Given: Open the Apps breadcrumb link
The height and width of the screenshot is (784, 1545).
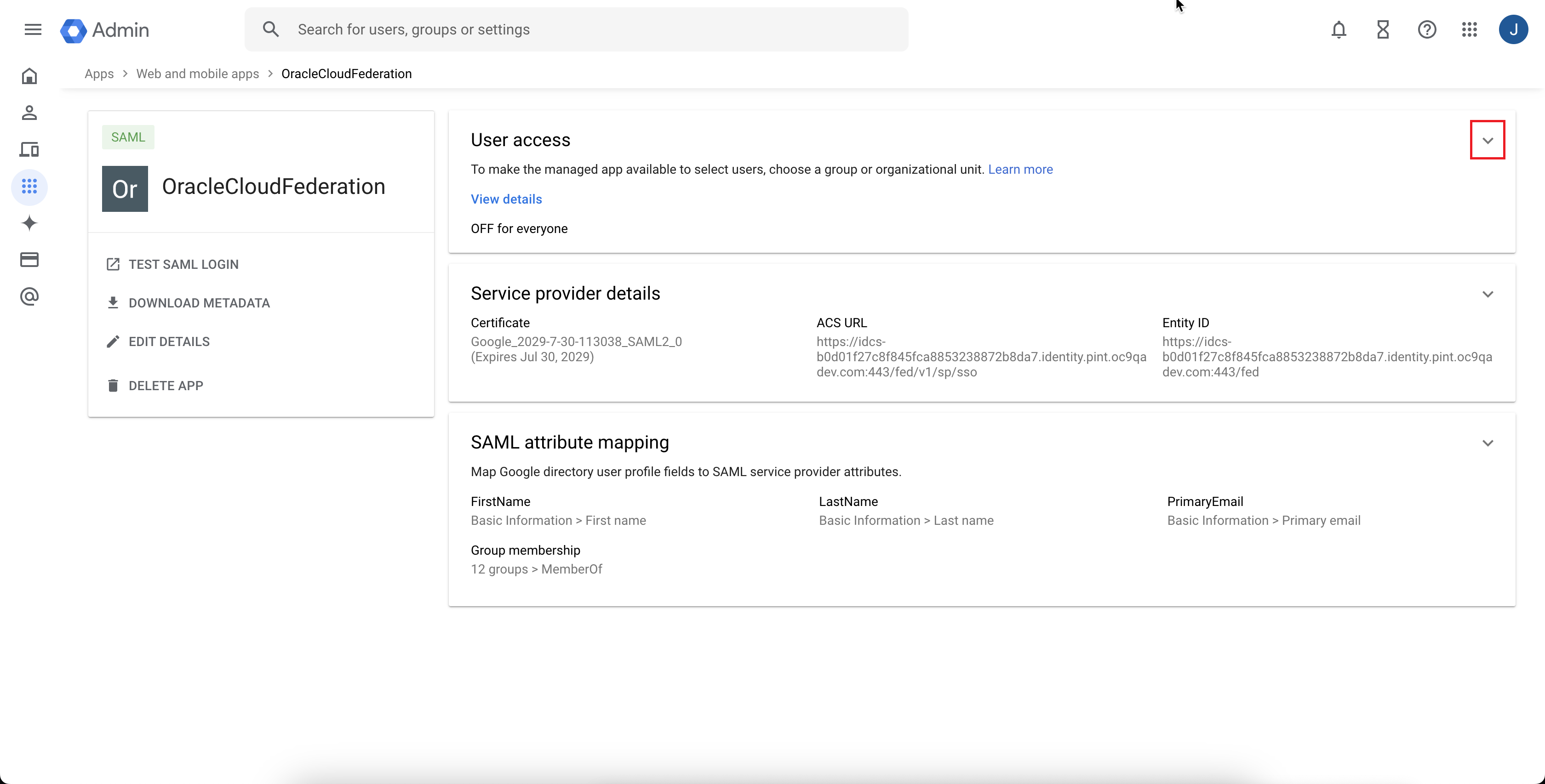Looking at the screenshot, I should point(98,73).
